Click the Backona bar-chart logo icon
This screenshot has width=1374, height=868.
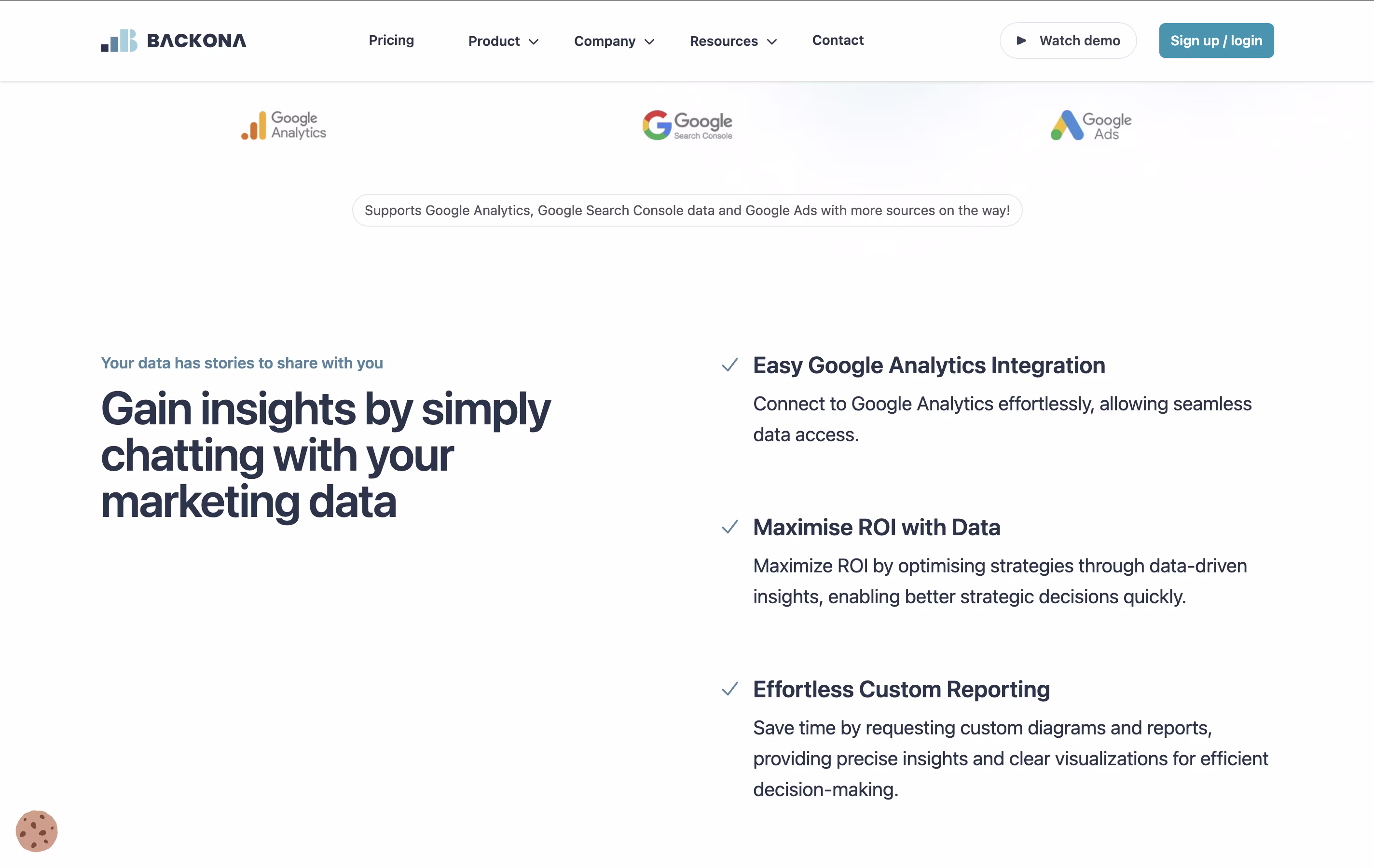tap(119, 41)
